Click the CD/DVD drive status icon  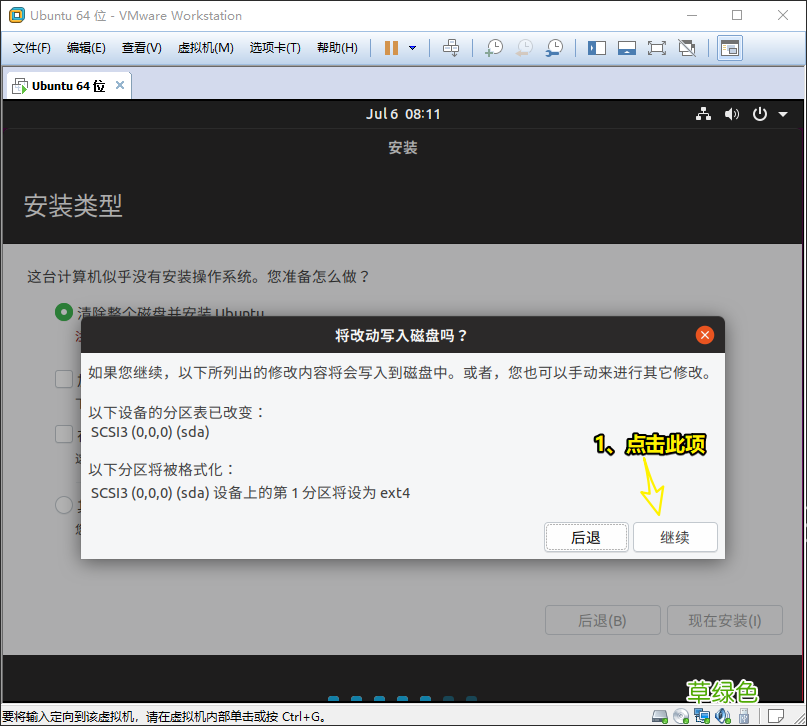[680, 716]
